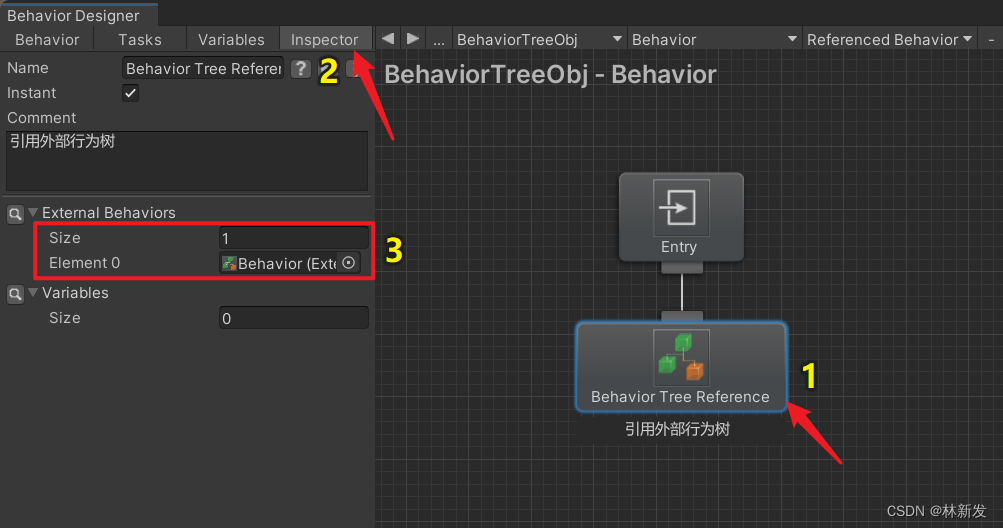
Task: Click the Comment text area
Action: 187,161
